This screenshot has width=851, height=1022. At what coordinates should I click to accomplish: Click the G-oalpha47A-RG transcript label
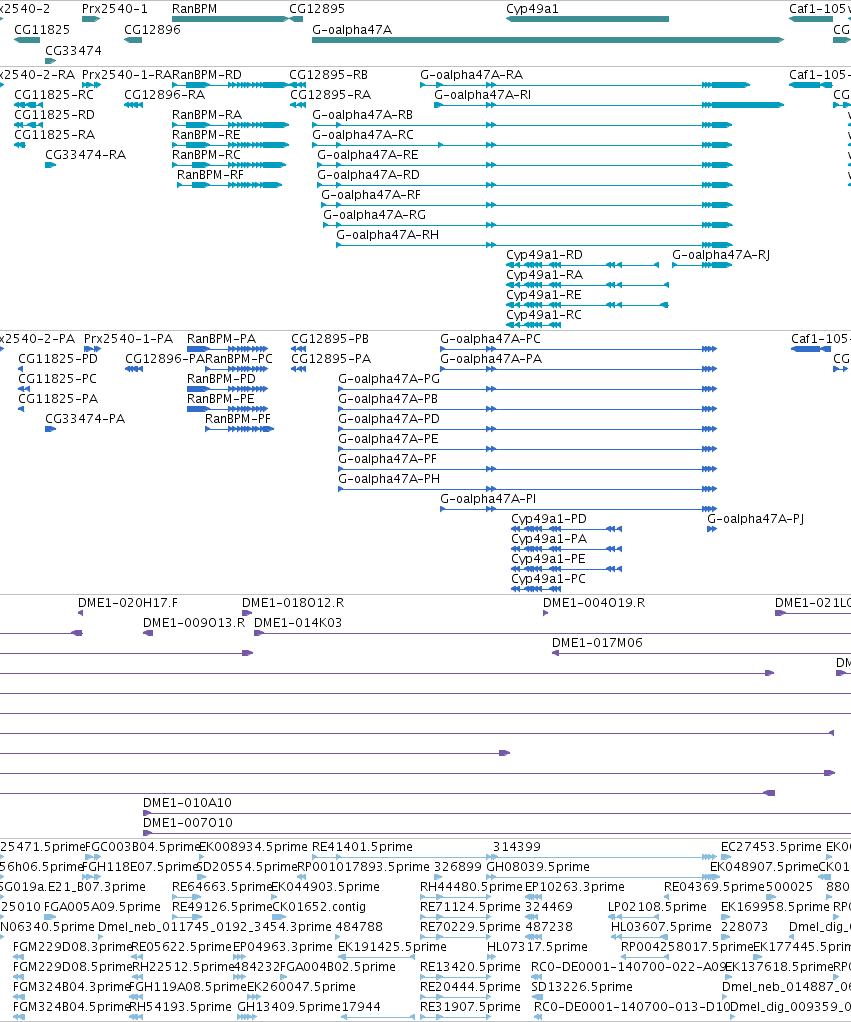(374, 214)
